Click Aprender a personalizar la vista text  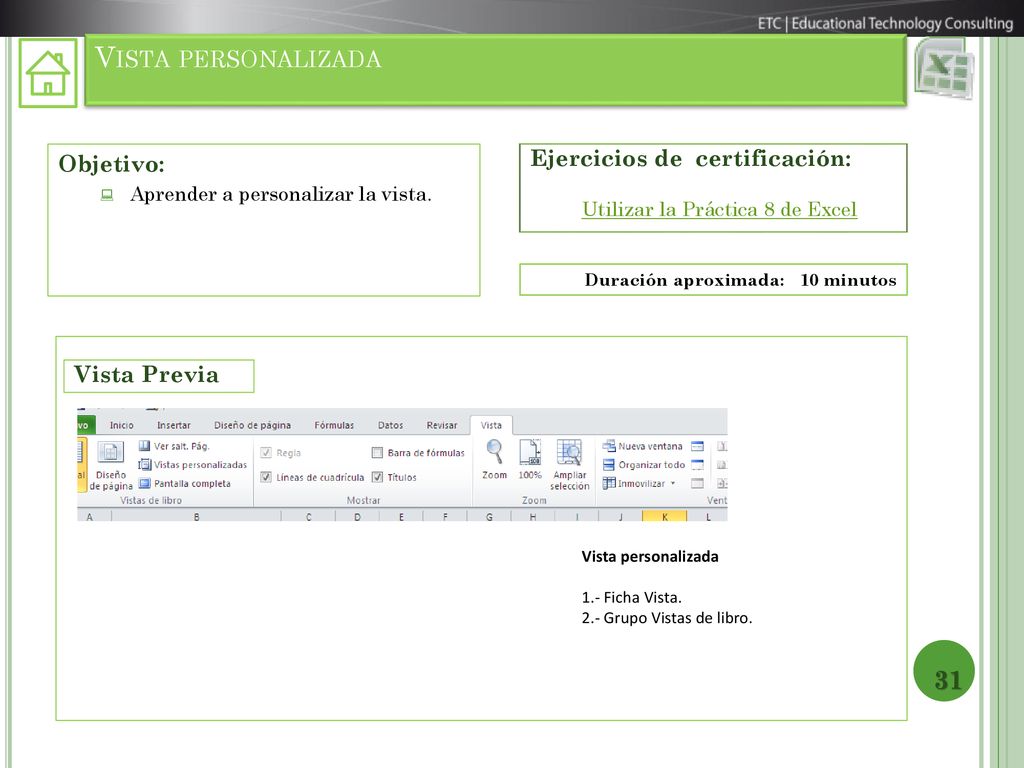(281, 195)
